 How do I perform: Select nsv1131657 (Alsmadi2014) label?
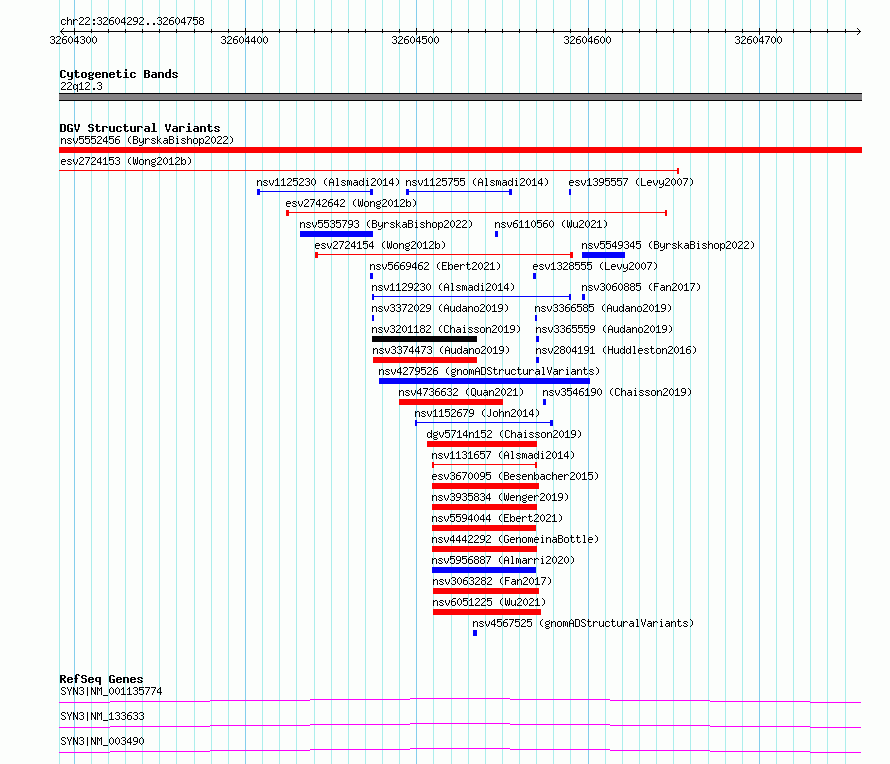click(x=503, y=455)
